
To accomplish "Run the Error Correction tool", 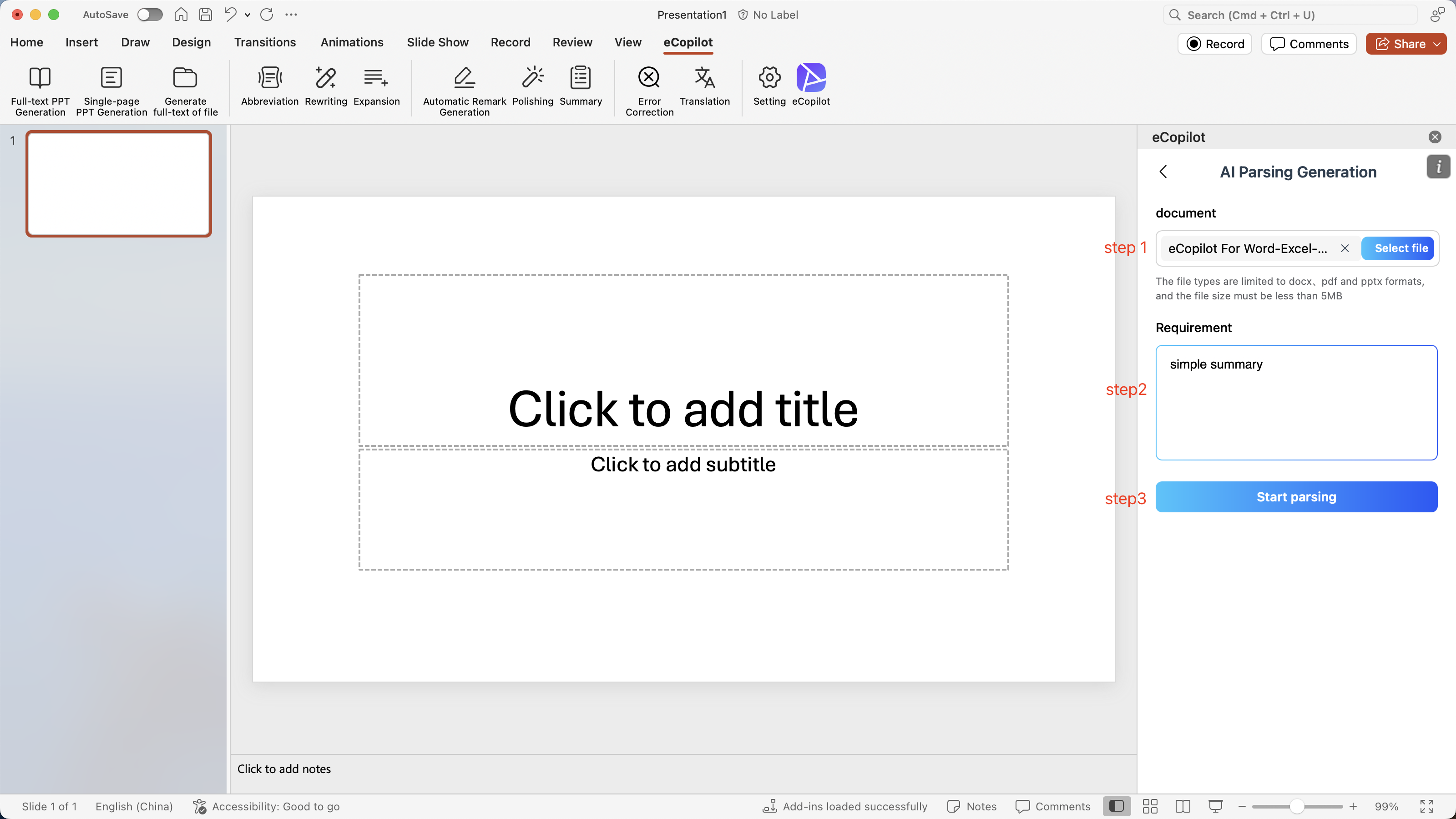I will pyautogui.click(x=649, y=78).
